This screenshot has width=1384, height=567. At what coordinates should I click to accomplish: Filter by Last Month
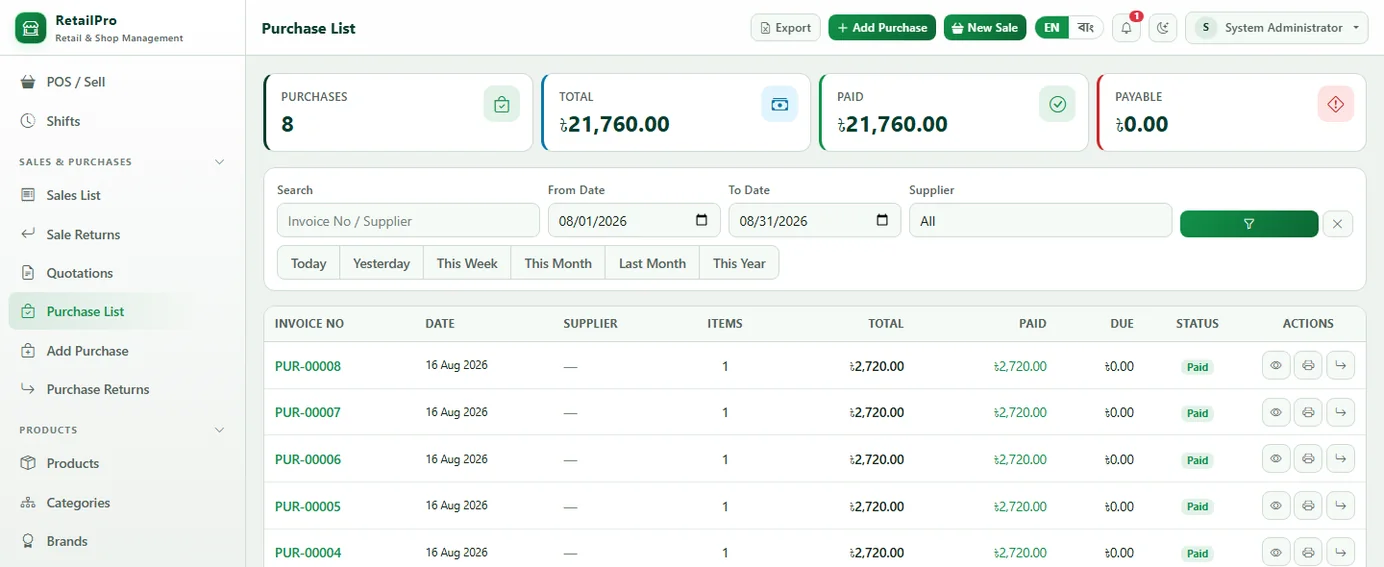pos(652,263)
